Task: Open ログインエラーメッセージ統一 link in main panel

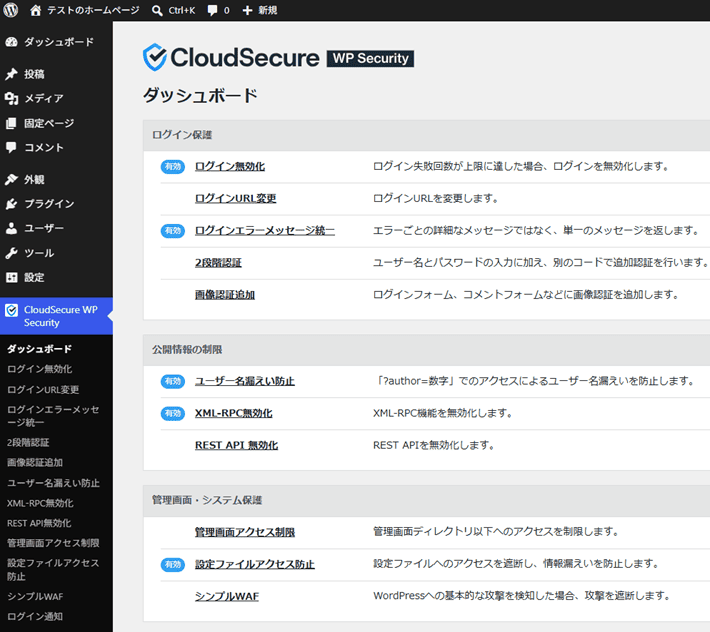Action: click(x=264, y=231)
